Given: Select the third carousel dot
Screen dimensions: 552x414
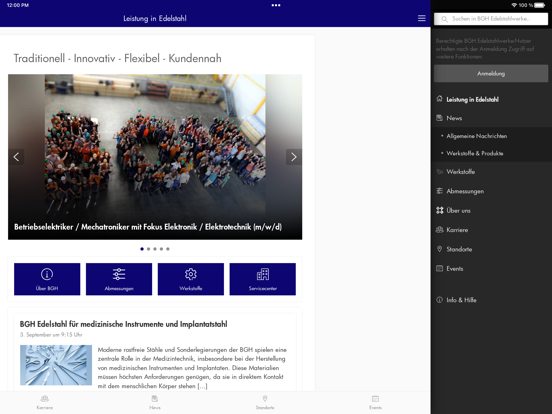Looking at the screenshot, I should (155, 249).
